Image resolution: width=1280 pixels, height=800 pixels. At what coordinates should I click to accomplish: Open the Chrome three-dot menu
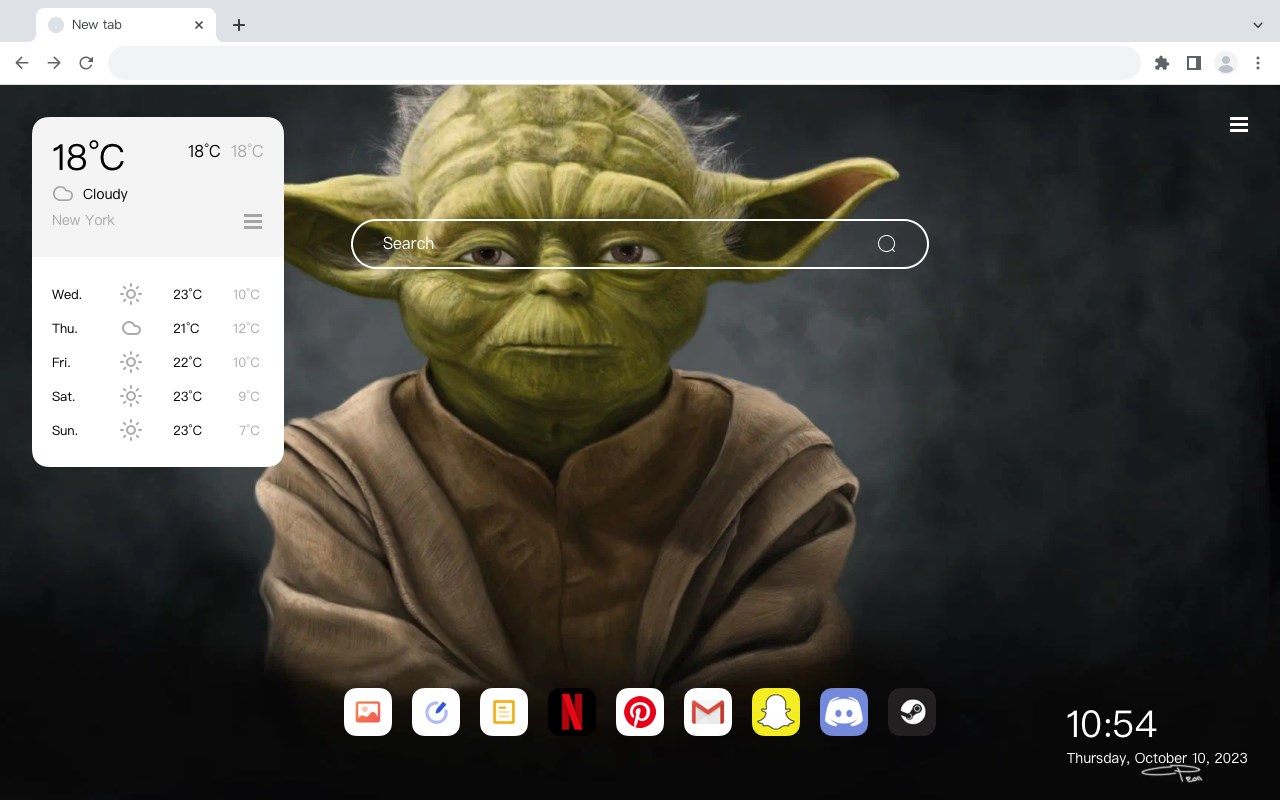point(1258,63)
